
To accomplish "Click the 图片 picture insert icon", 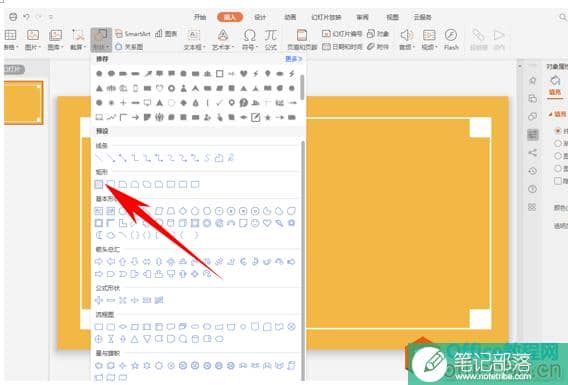I will [33, 39].
